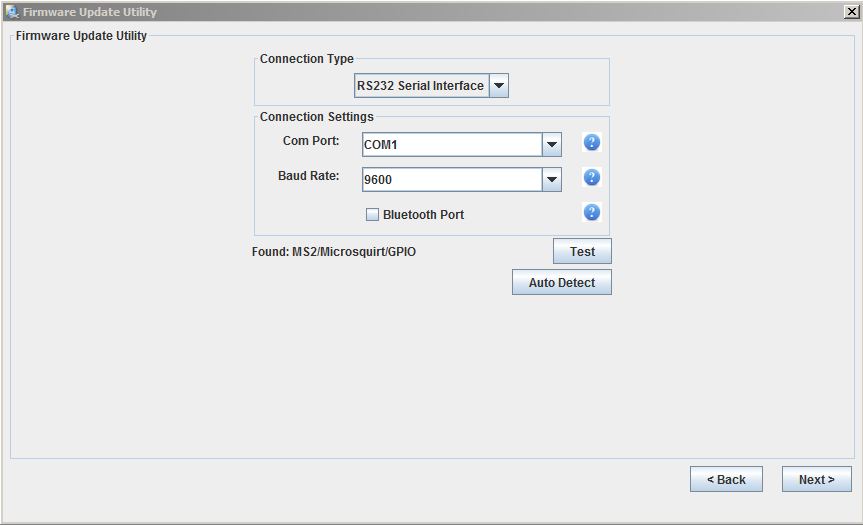Click the 9600 baud rate field
Screen dimensions: 863x525
pyautogui.click(x=450, y=180)
